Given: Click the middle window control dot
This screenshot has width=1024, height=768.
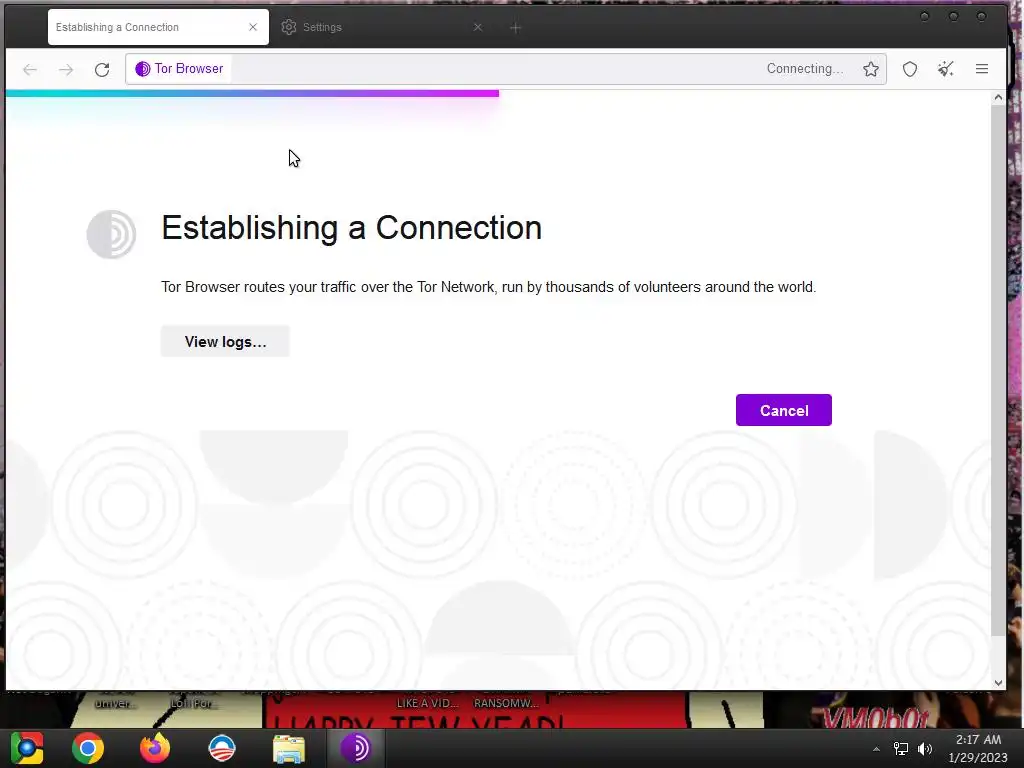Looking at the screenshot, I should click(x=953, y=16).
